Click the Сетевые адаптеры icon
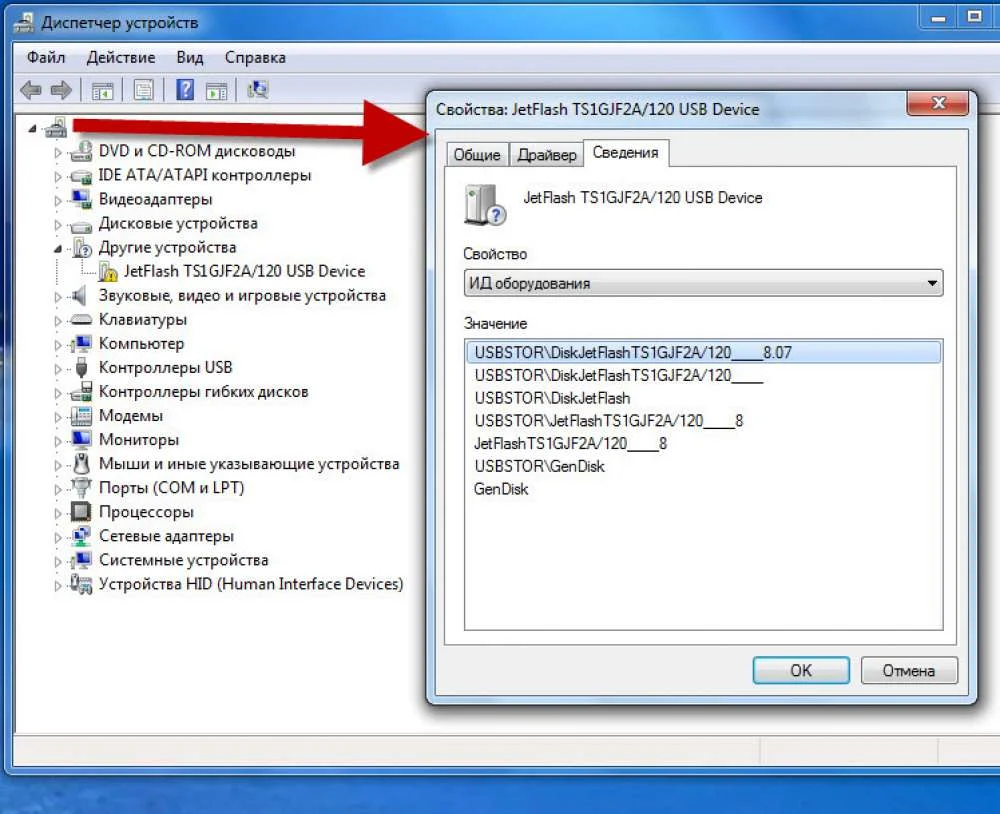This screenshot has height=814, width=1000. [x=81, y=536]
